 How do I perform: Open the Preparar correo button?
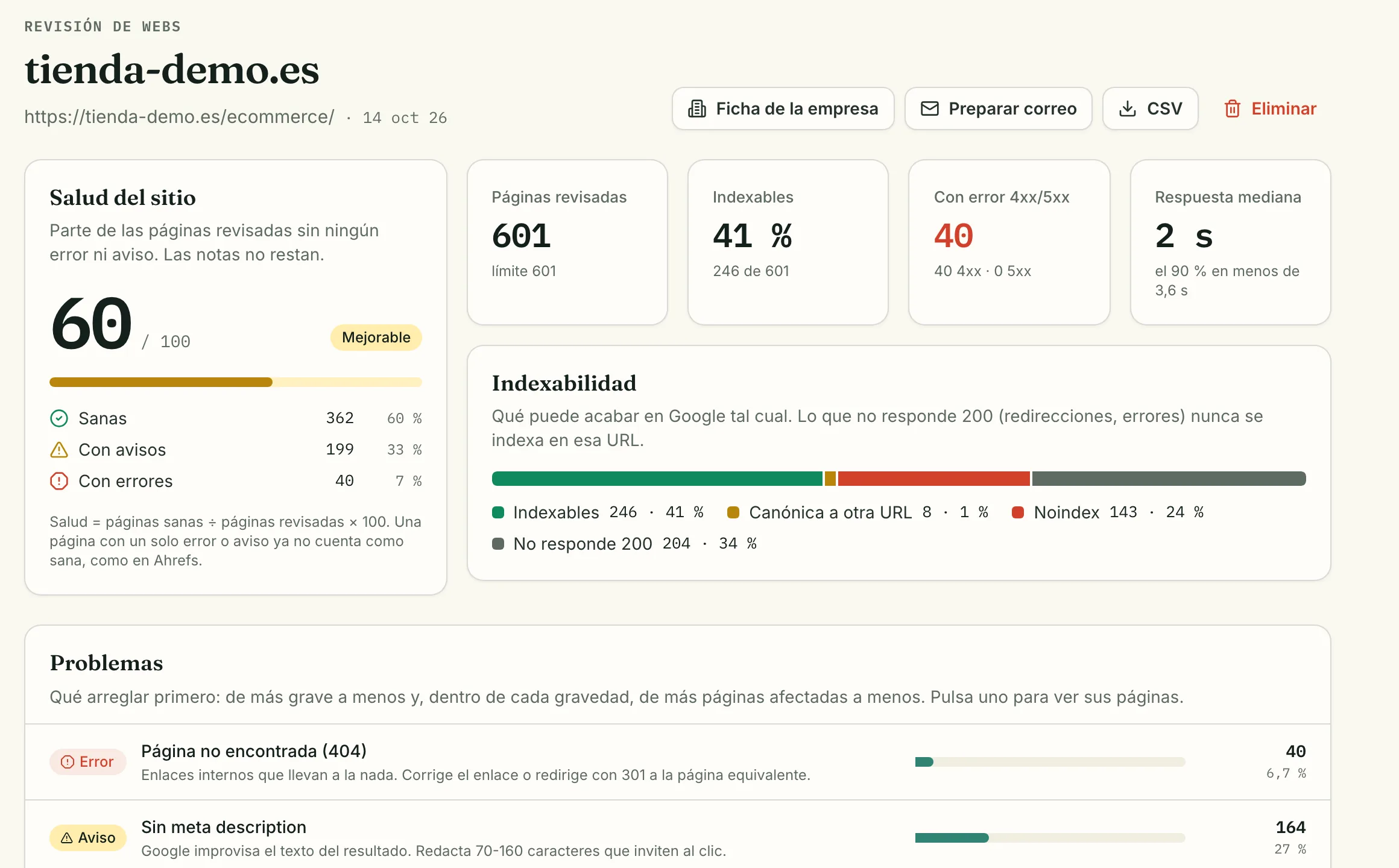pyautogui.click(x=999, y=108)
